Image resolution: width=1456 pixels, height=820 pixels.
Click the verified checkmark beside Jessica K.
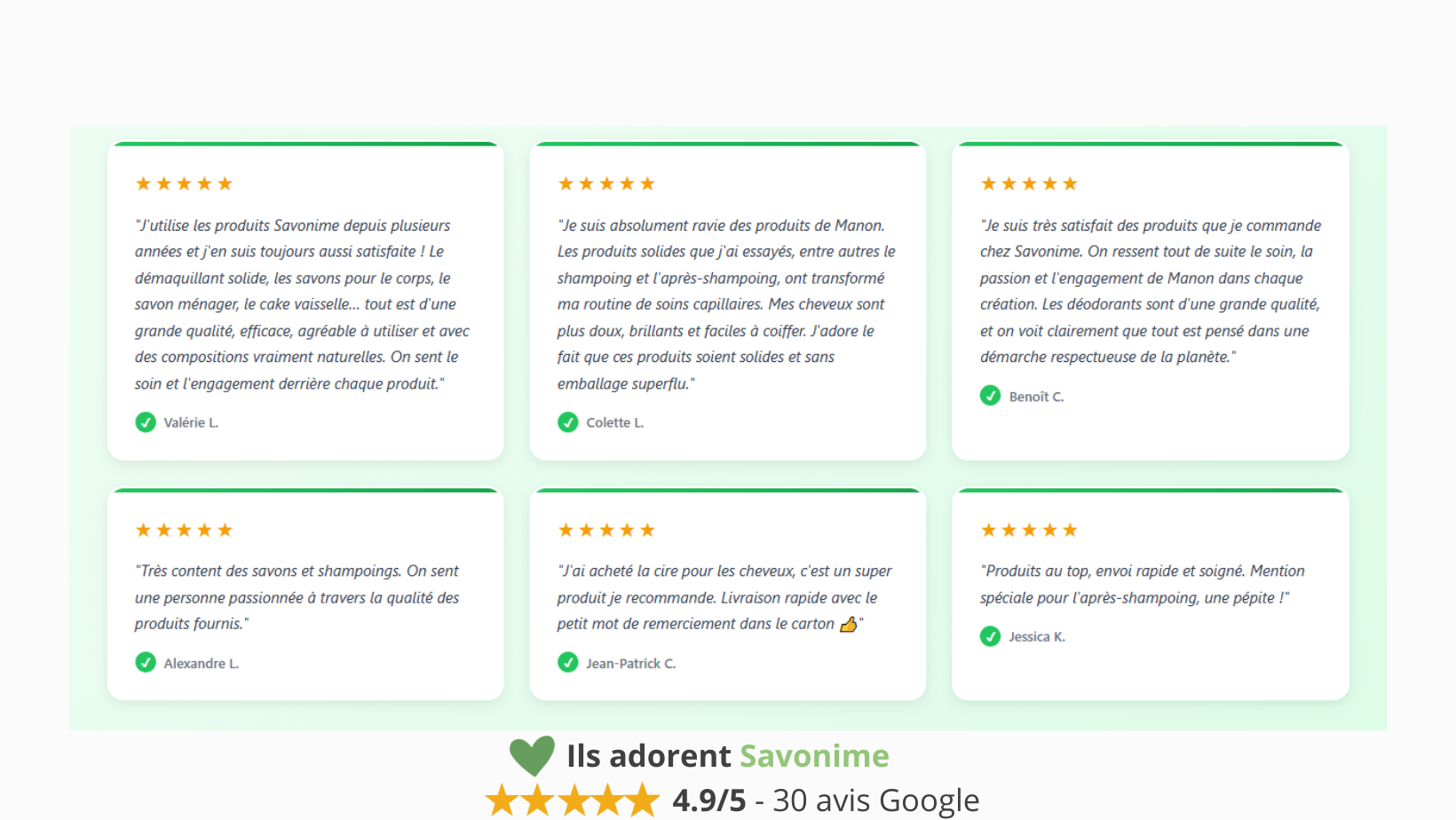991,636
